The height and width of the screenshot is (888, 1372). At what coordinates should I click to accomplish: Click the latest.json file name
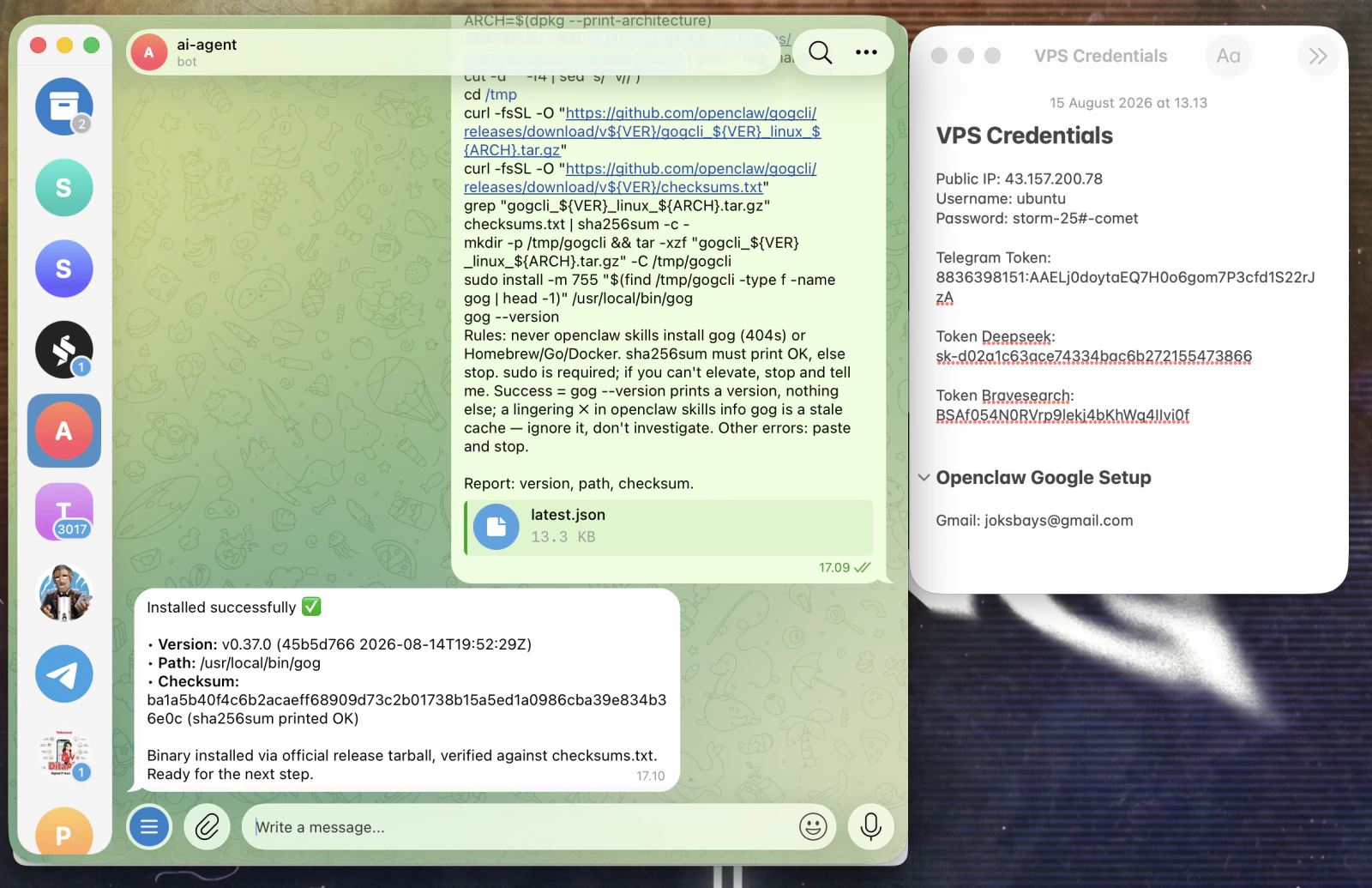(x=568, y=515)
